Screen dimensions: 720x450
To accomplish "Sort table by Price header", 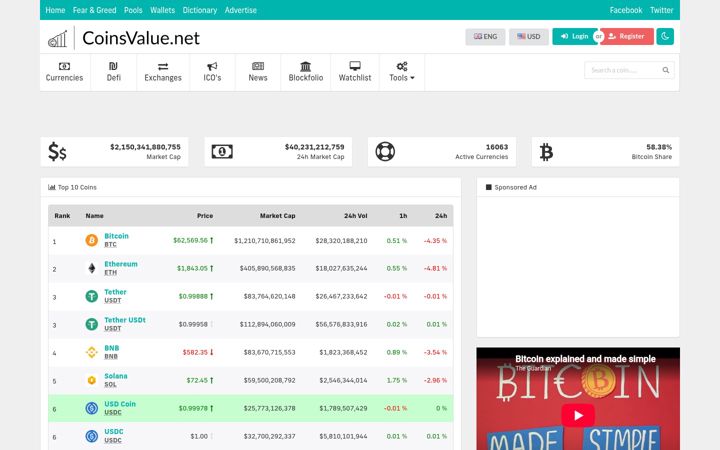I will [205, 216].
